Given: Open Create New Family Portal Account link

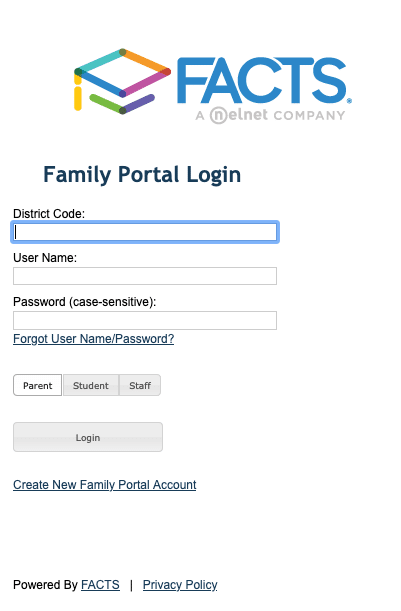Looking at the screenshot, I should [104, 485].
